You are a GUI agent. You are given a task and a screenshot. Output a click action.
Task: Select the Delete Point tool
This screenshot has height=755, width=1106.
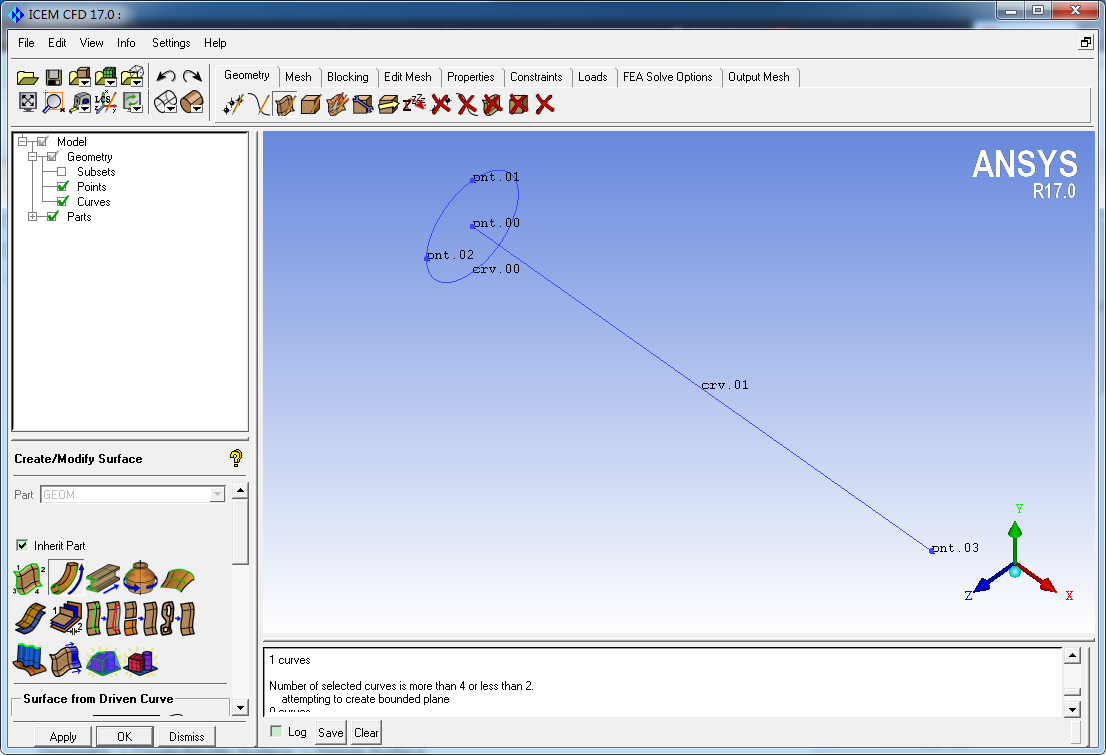coord(441,105)
